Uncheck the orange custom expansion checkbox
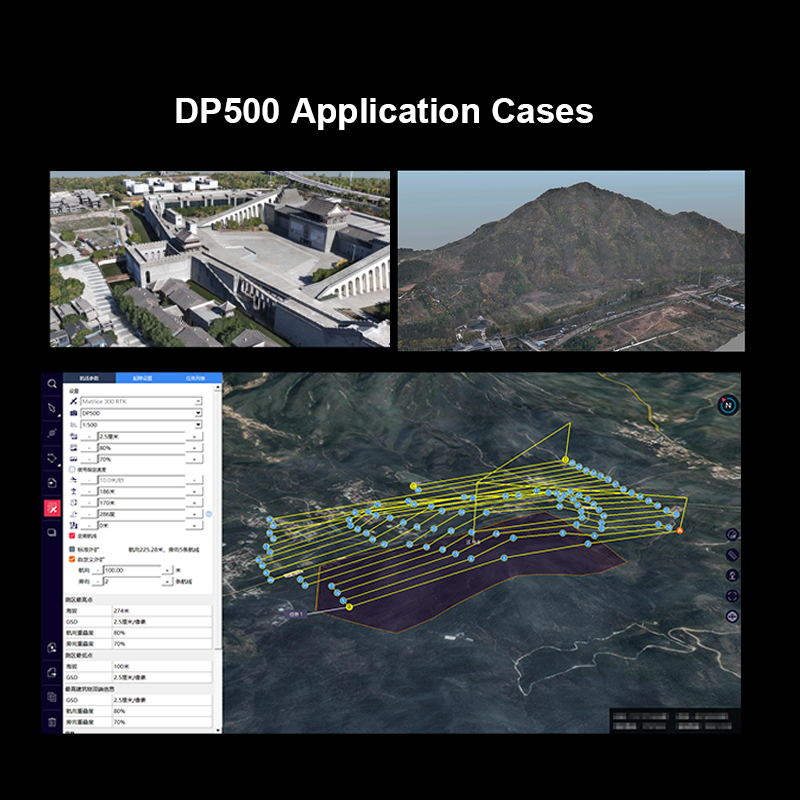Viewport: 800px width, 800px height. coord(70,559)
